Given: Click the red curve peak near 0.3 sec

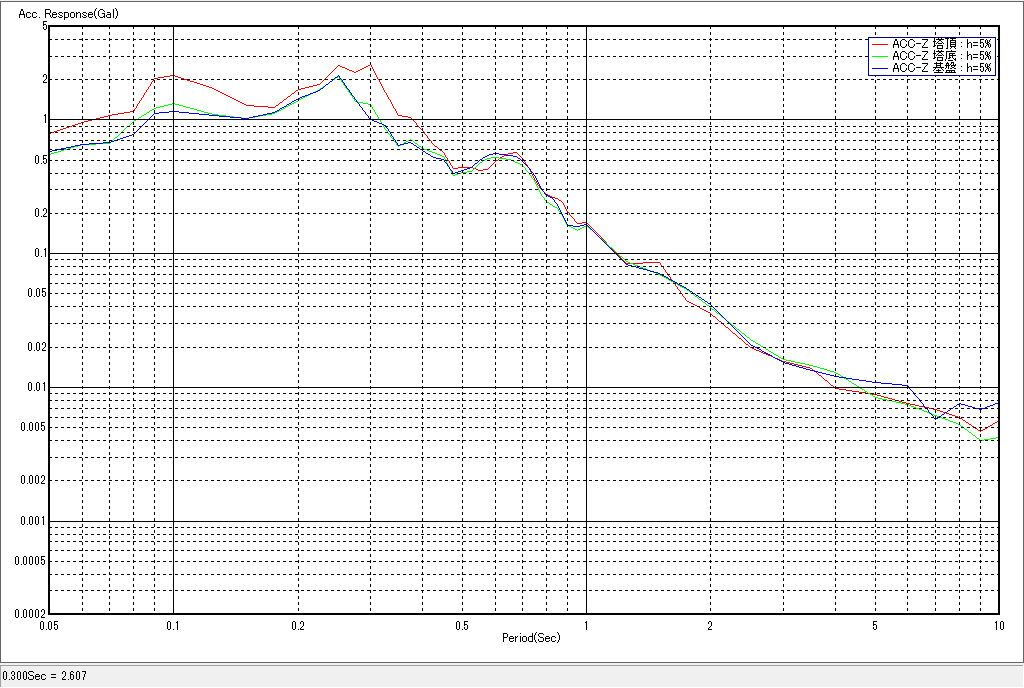Looking at the screenshot, I should (x=370, y=64).
